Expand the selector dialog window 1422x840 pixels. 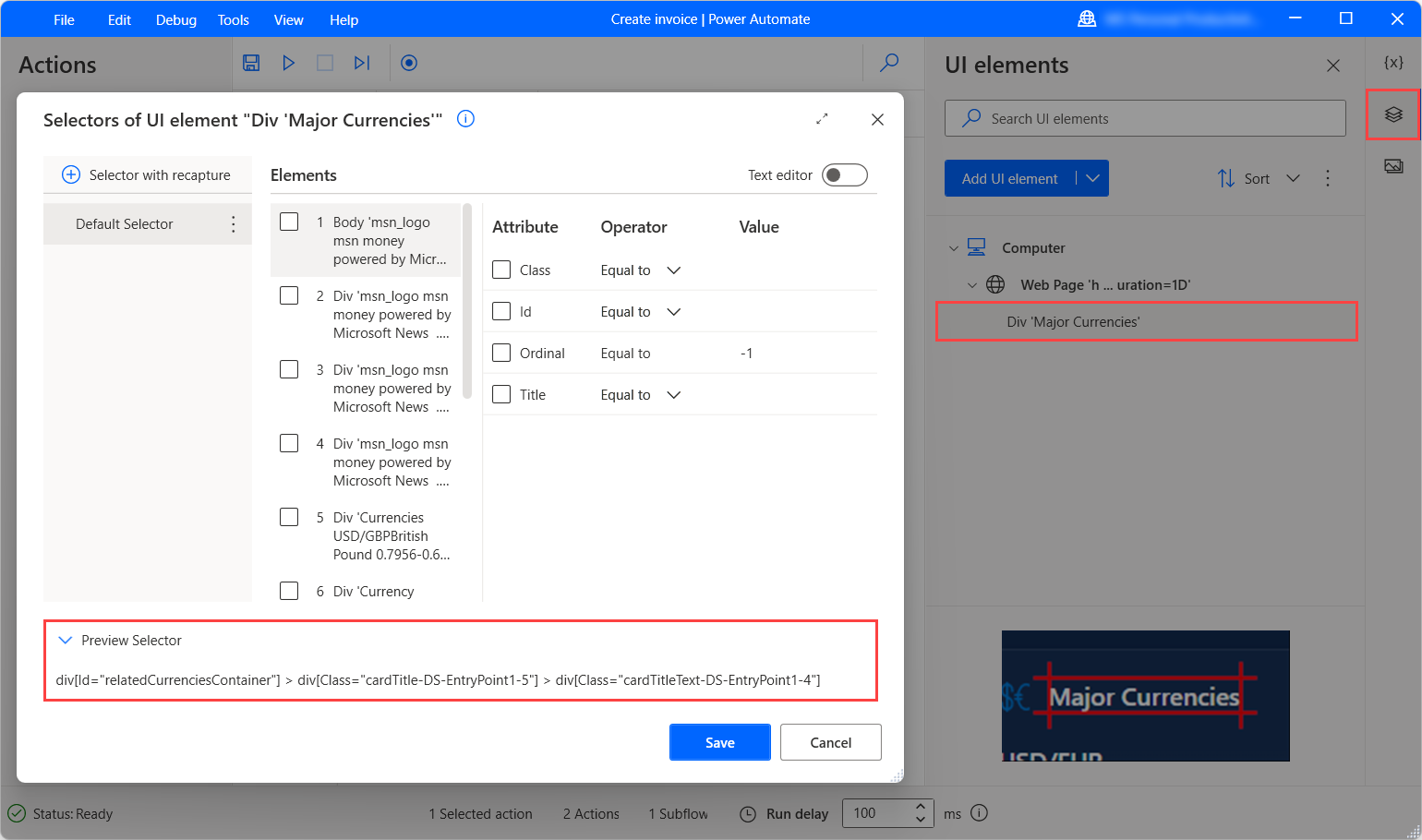point(822,119)
